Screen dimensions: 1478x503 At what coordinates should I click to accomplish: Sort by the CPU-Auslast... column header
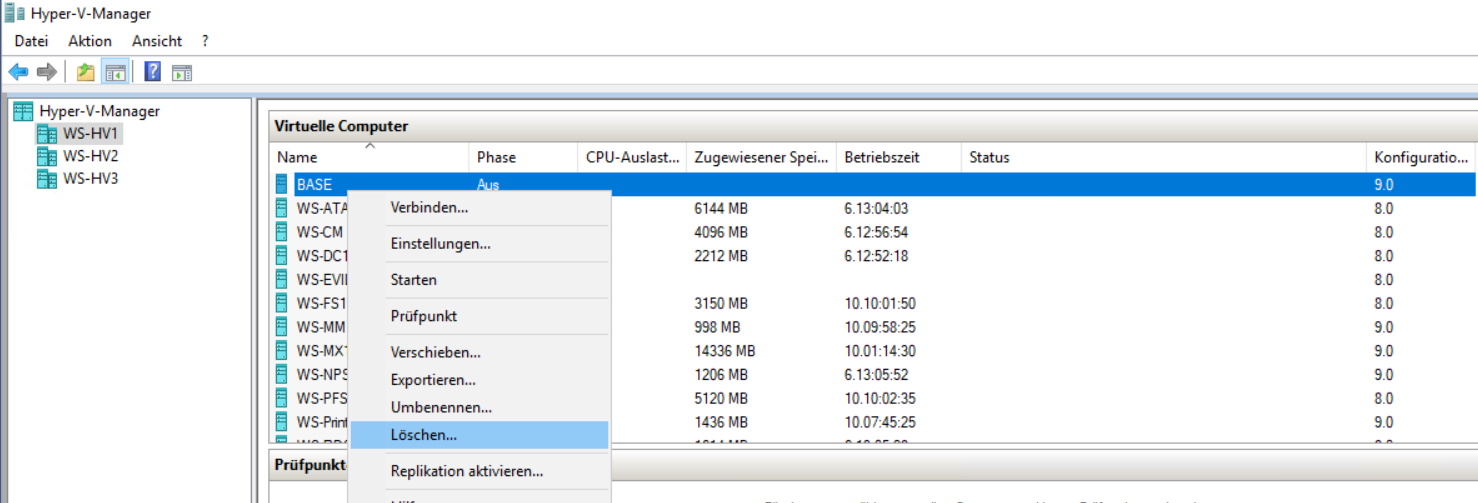coord(632,157)
